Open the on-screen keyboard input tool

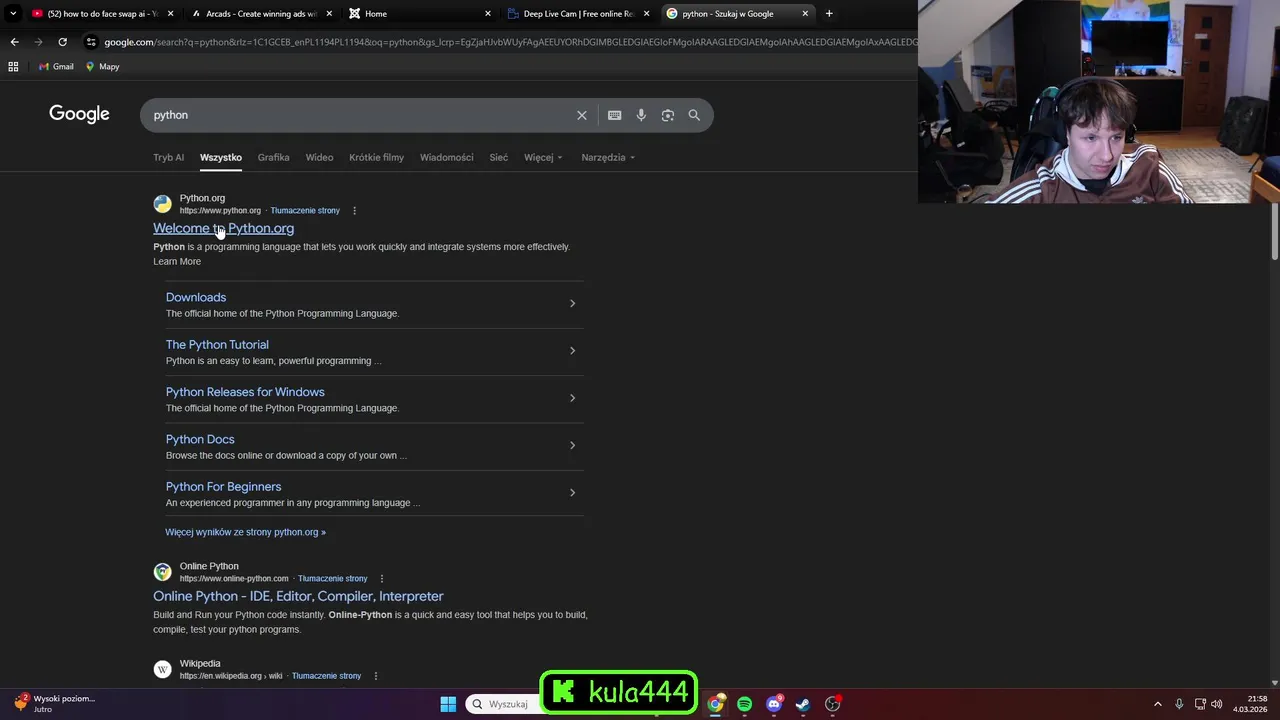(615, 115)
